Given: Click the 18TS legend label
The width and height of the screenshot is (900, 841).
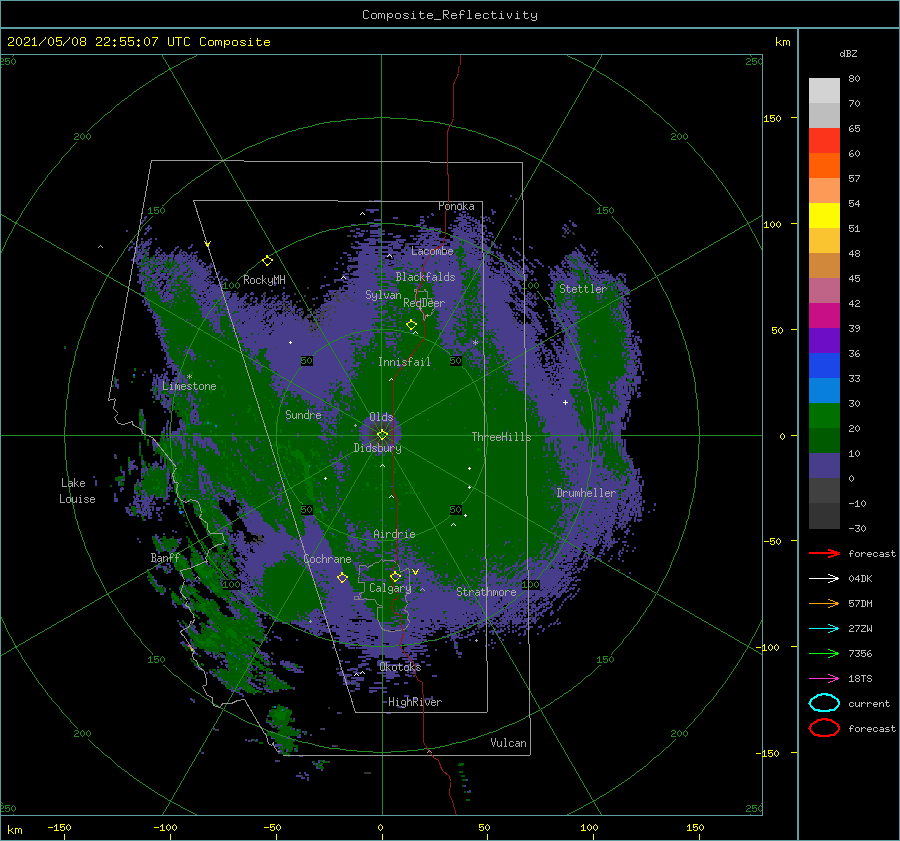Looking at the screenshot, I should pos(860,679).
